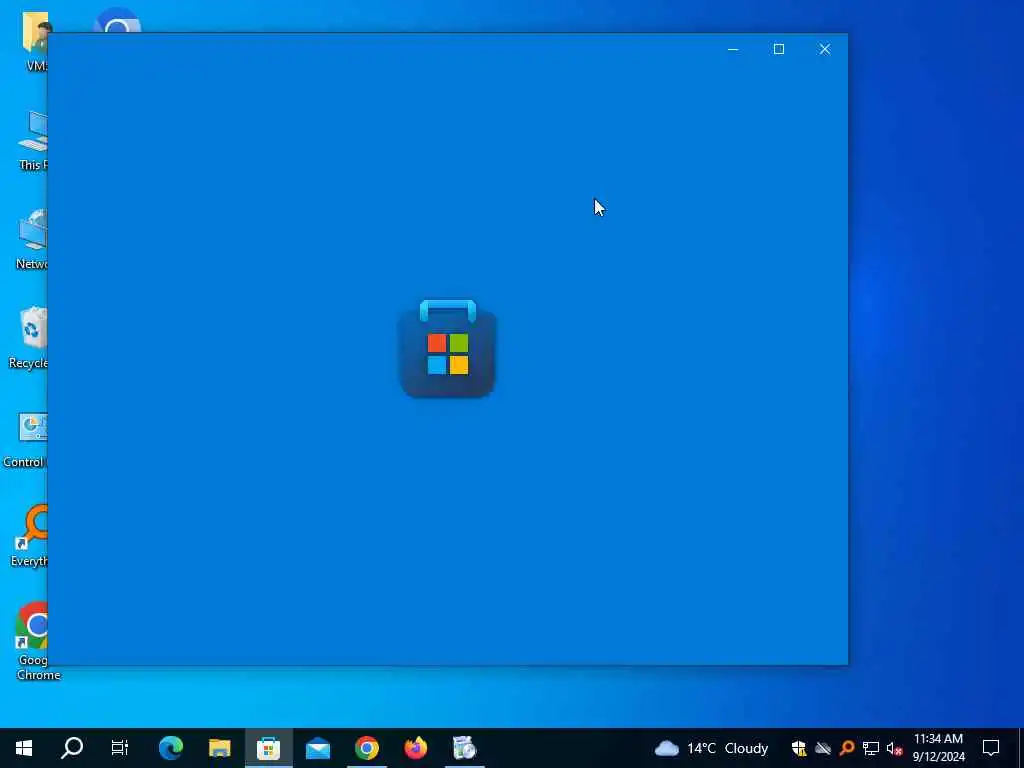The width and height of the screenshot is (1024, 768).
Task: Close the Microsoft Store window
Action: [825, 49]
